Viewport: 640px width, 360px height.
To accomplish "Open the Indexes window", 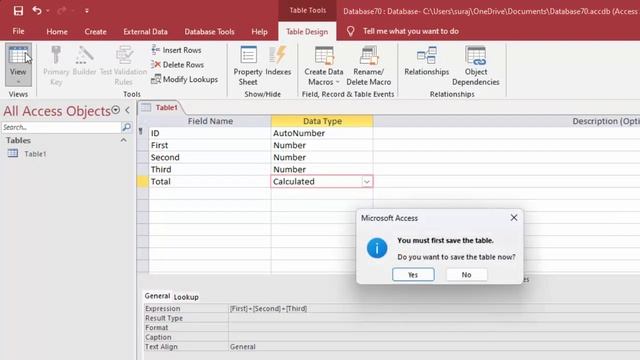I will coord(278,61).
